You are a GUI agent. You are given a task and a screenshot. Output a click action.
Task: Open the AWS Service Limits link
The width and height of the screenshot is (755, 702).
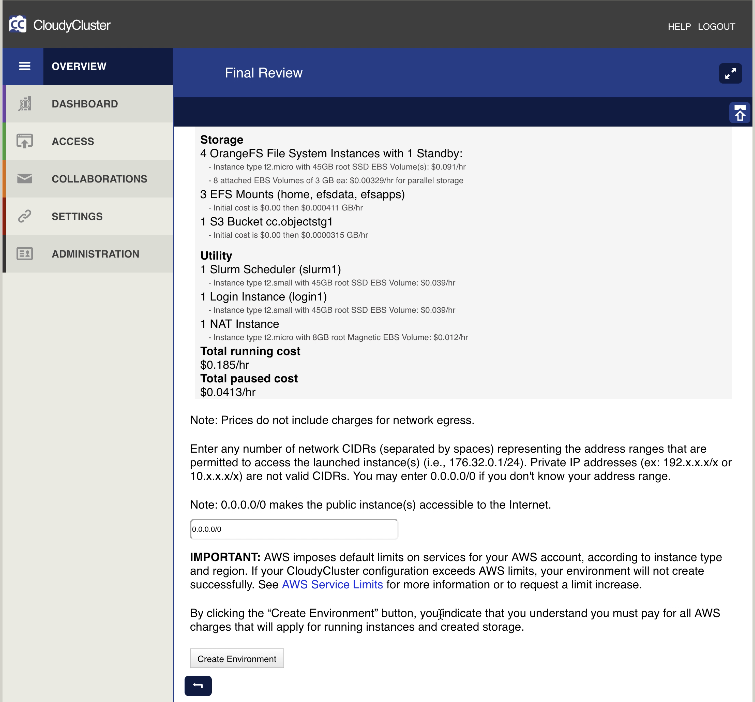(x=332, y=585)
